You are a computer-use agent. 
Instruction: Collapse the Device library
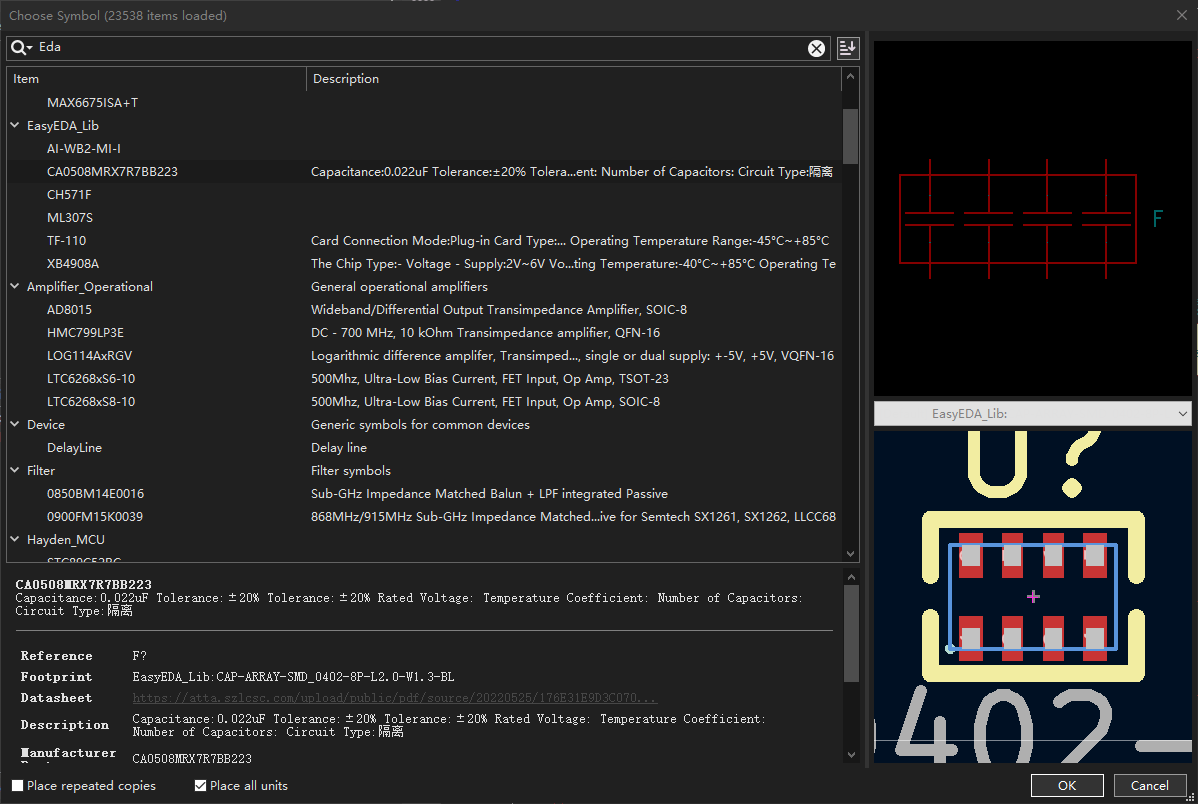[x=15, y=423]
